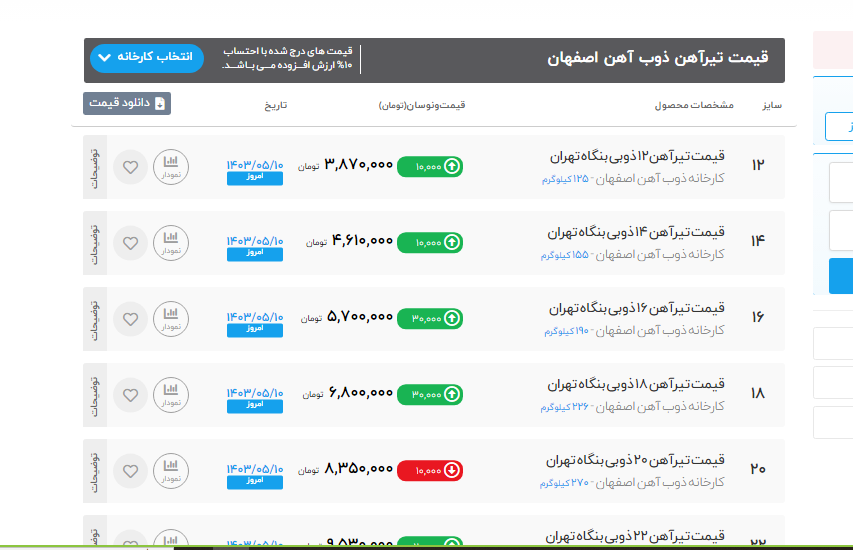
Task: Open توضیحات side tab for size 20
Action: click(95, 470)
